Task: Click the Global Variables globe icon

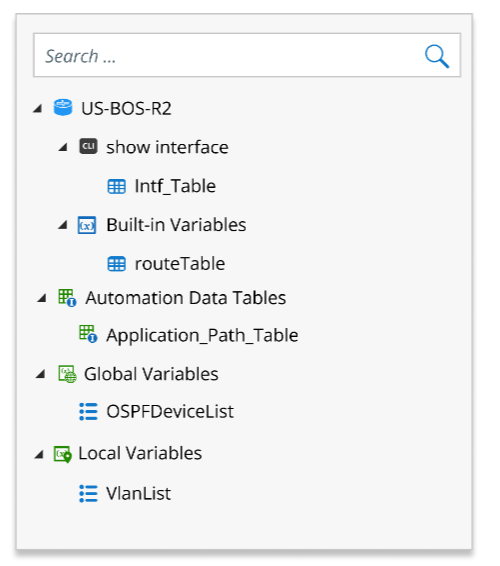Action: click(68, 374)
